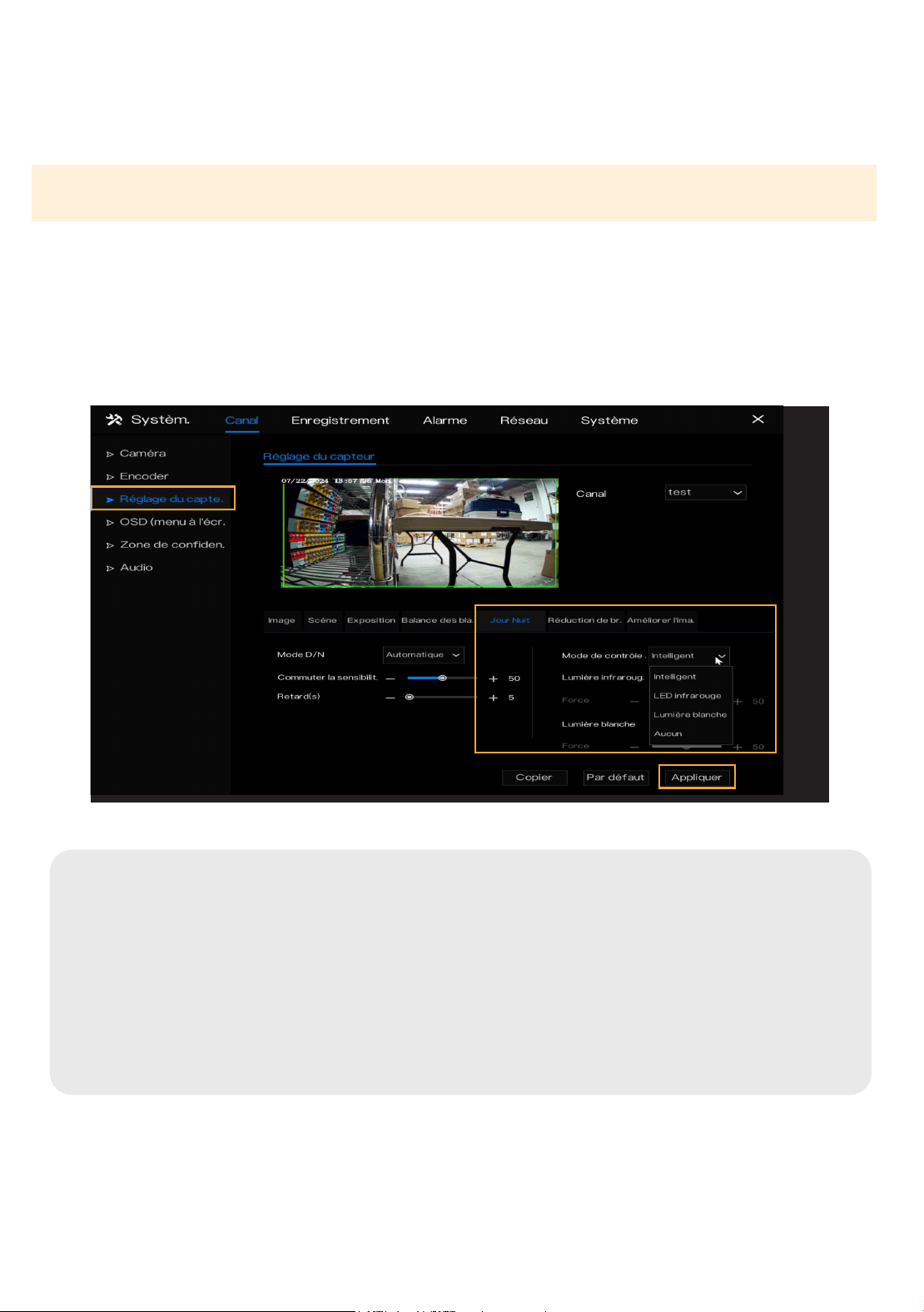Open the Améliorer l'ima. sub-tab

[x=661, y=620]
